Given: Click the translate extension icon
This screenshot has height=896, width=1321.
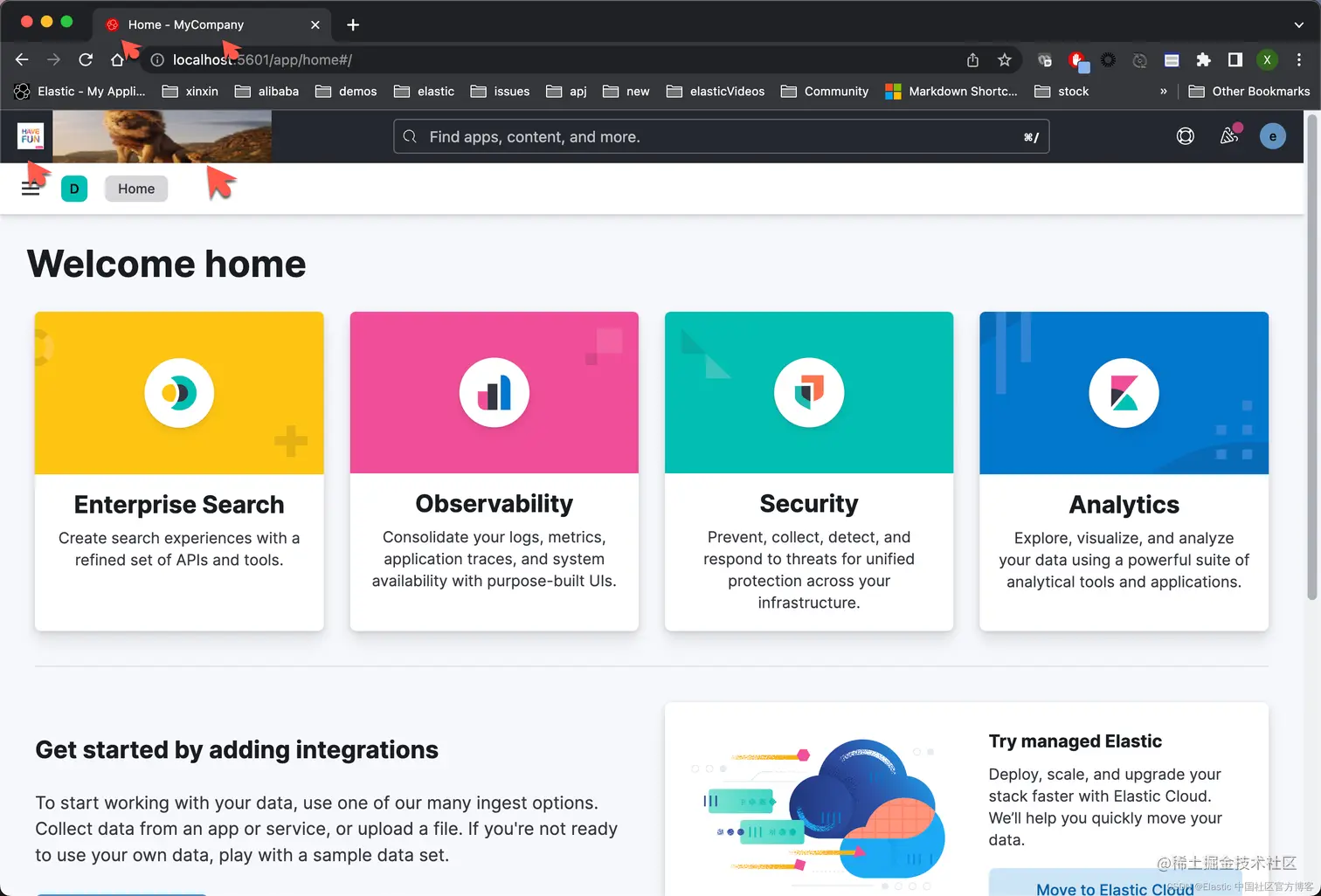Looking at the screenshot, I should [1044, 59].
